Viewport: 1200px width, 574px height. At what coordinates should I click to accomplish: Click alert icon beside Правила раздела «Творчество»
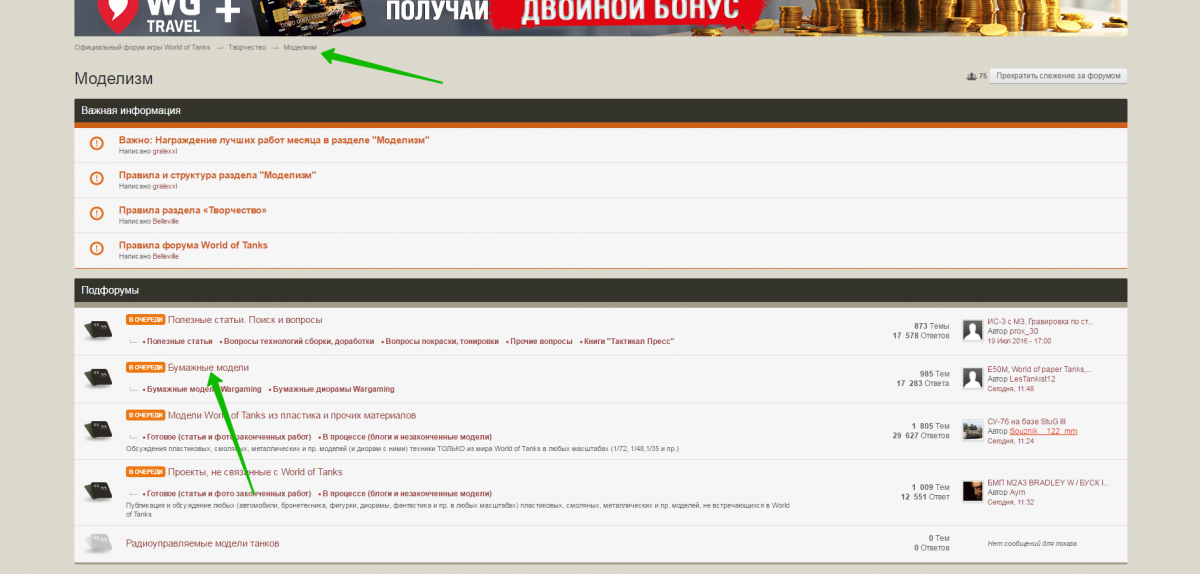[96, 214]
